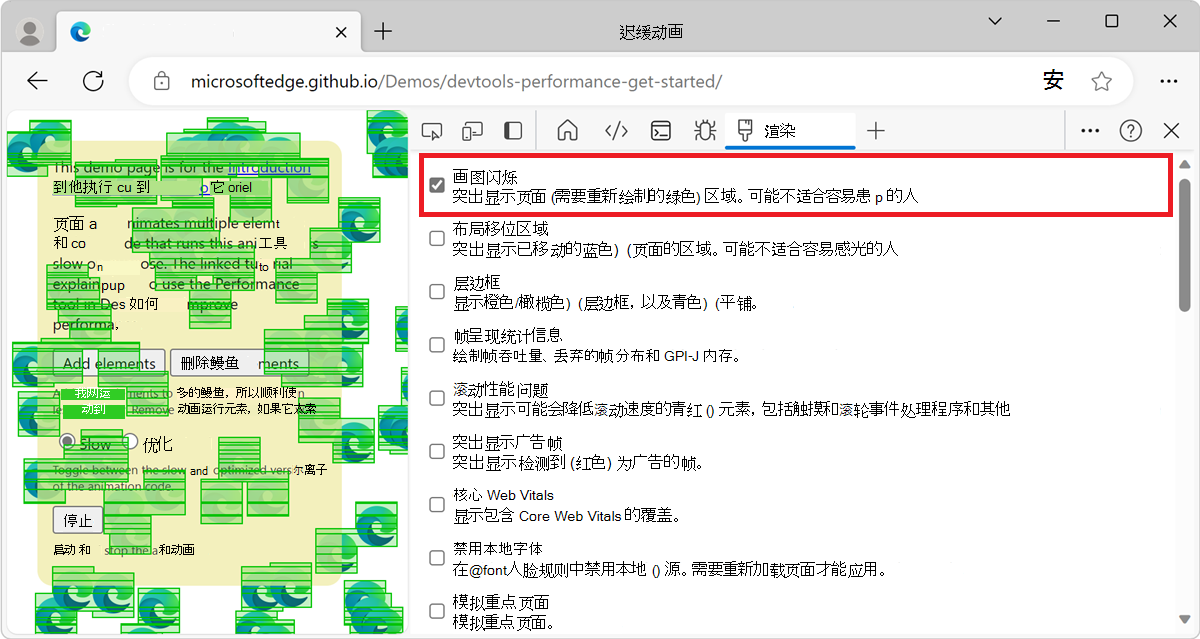Open a new browser tab
Screen dimensions: 1200x639
tap(383, 31)
